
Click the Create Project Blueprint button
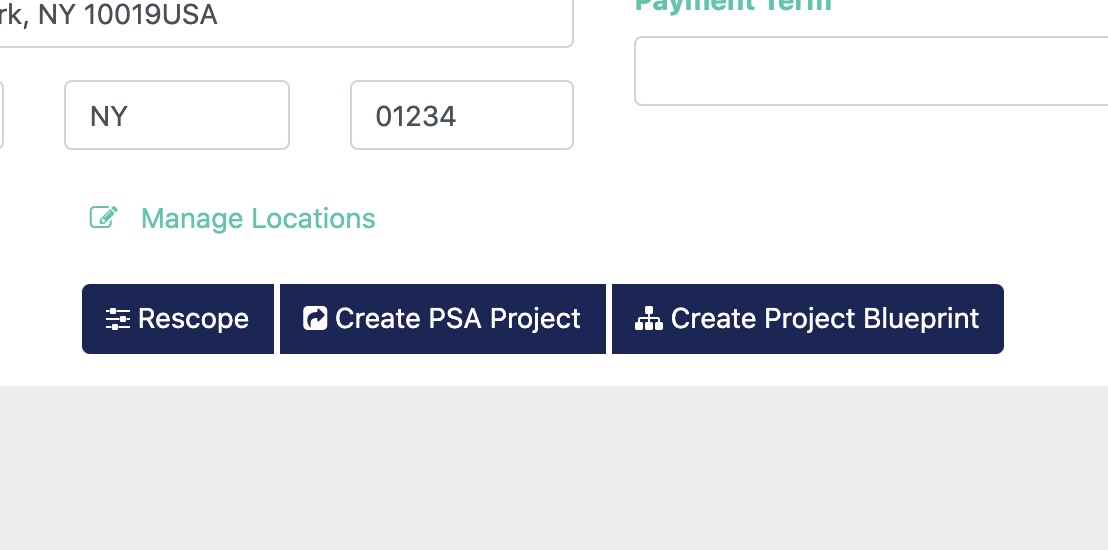coord(808,319)
